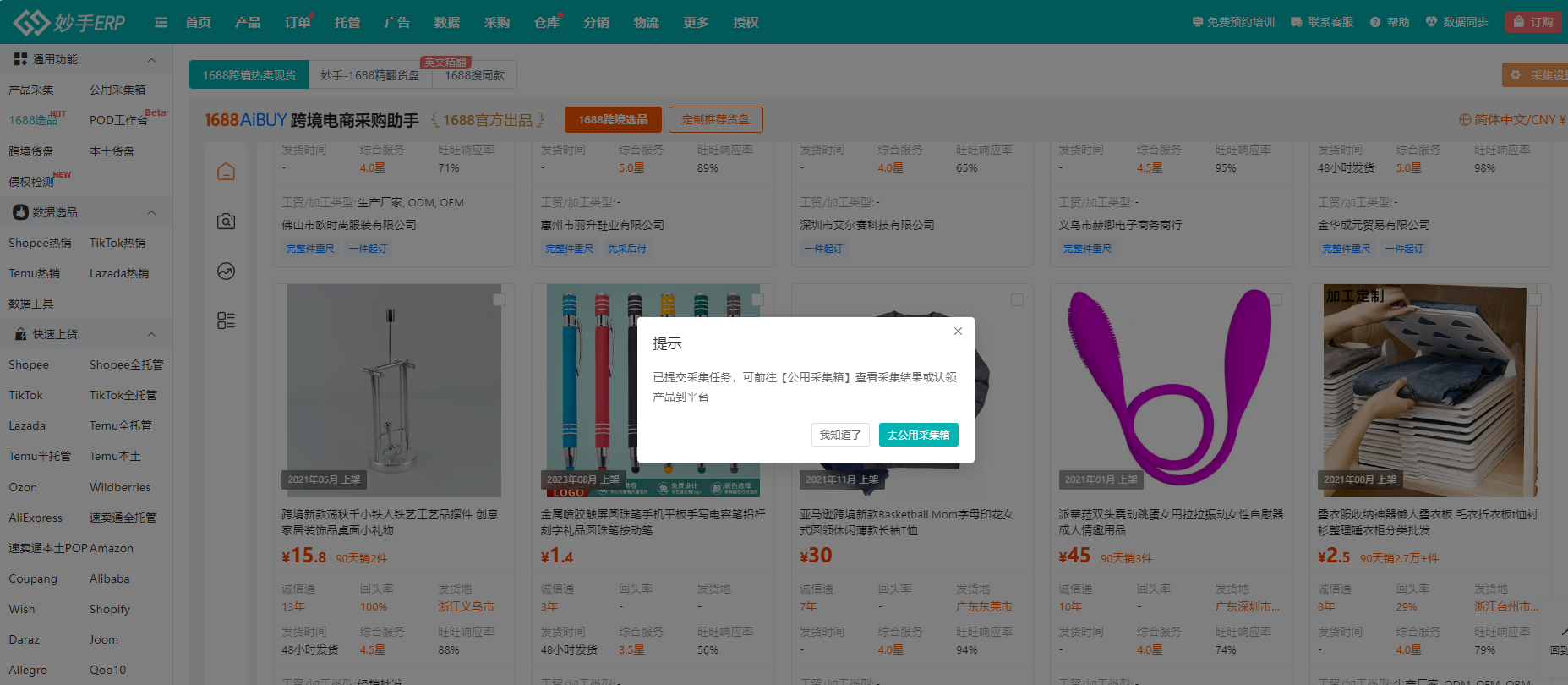Open the 首页 menu
Viewport: 1568px width, 685px height.
pyautogui.click(x=198, y=22)
